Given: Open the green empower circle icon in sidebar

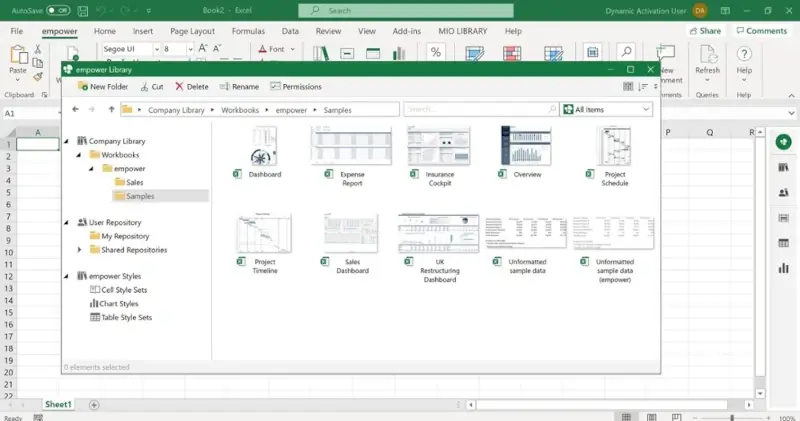Looking at the screenshot, I should (783, 142).
